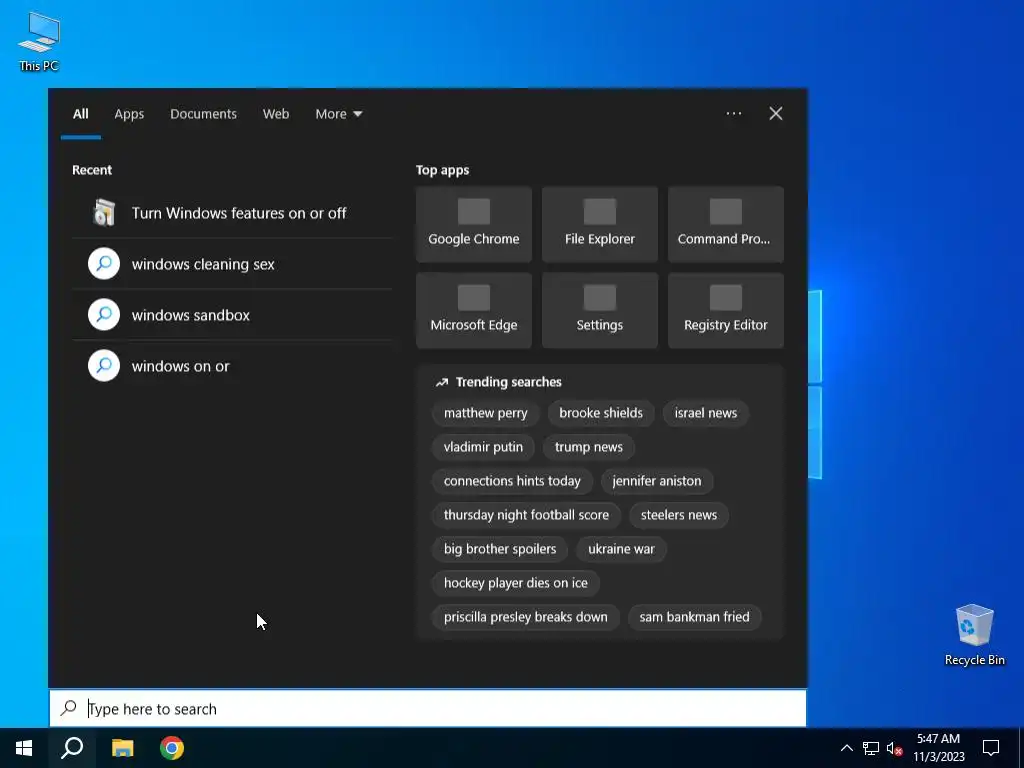This screenshot has width=1024, height=768.
Task: Open the Settings top app tile
Action: click(x=600, y=311)
